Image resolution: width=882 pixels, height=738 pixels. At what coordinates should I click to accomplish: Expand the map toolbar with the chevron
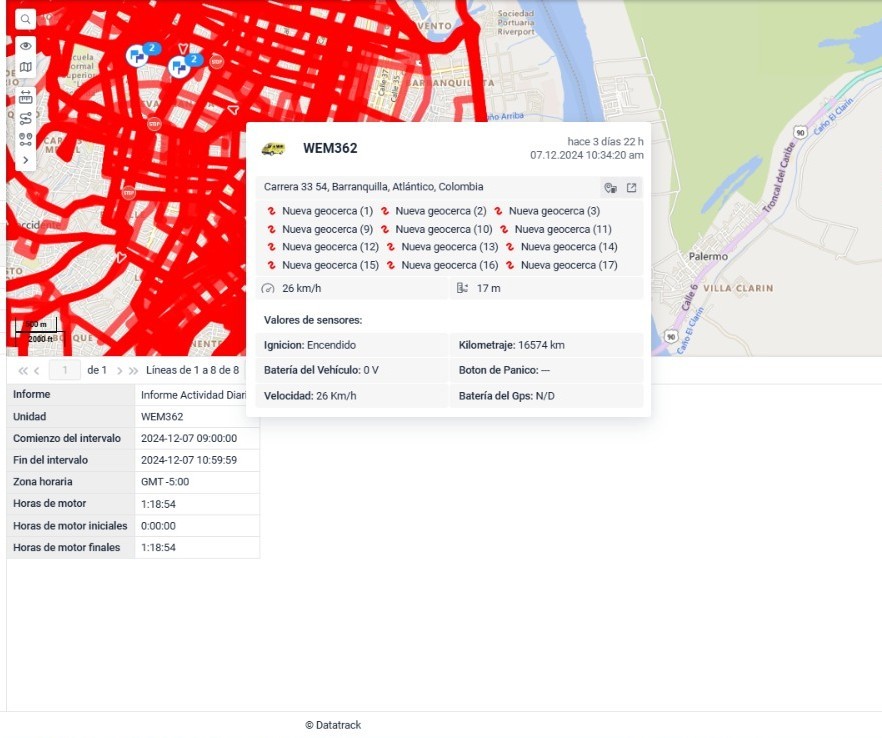point(25,160)
